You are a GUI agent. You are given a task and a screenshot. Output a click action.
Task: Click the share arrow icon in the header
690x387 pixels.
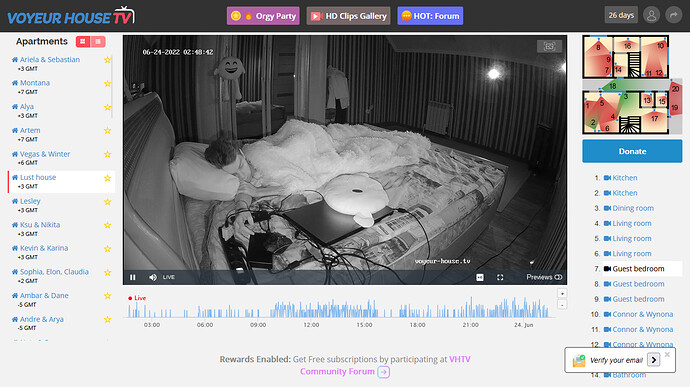673,15
